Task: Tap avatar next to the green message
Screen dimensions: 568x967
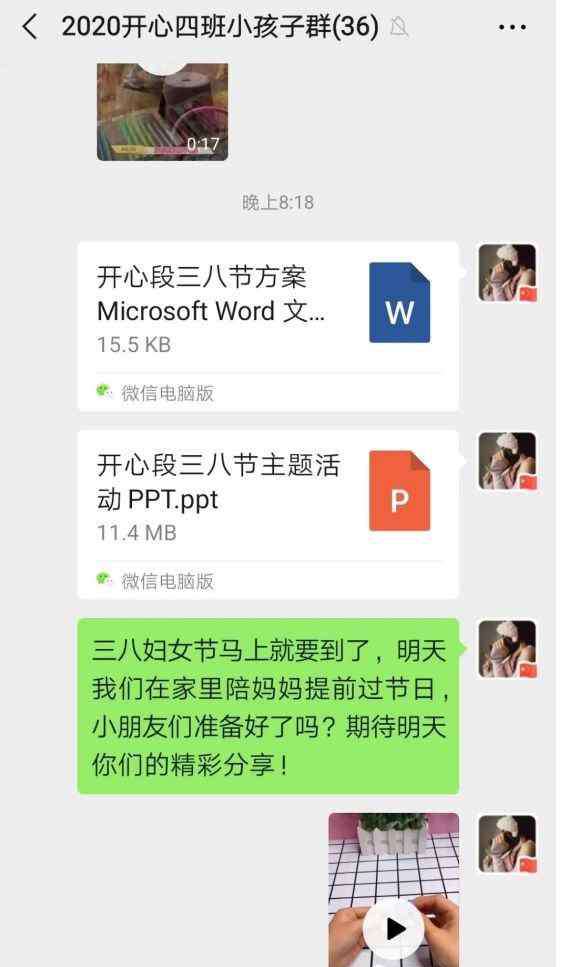Action: [508, 649]
